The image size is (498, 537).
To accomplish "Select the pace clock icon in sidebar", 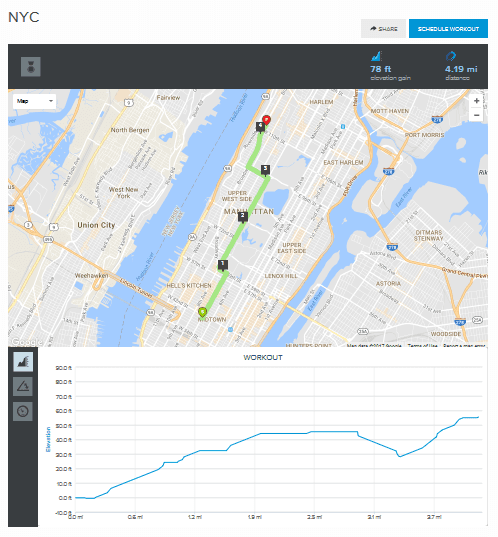I will [23, 411].
